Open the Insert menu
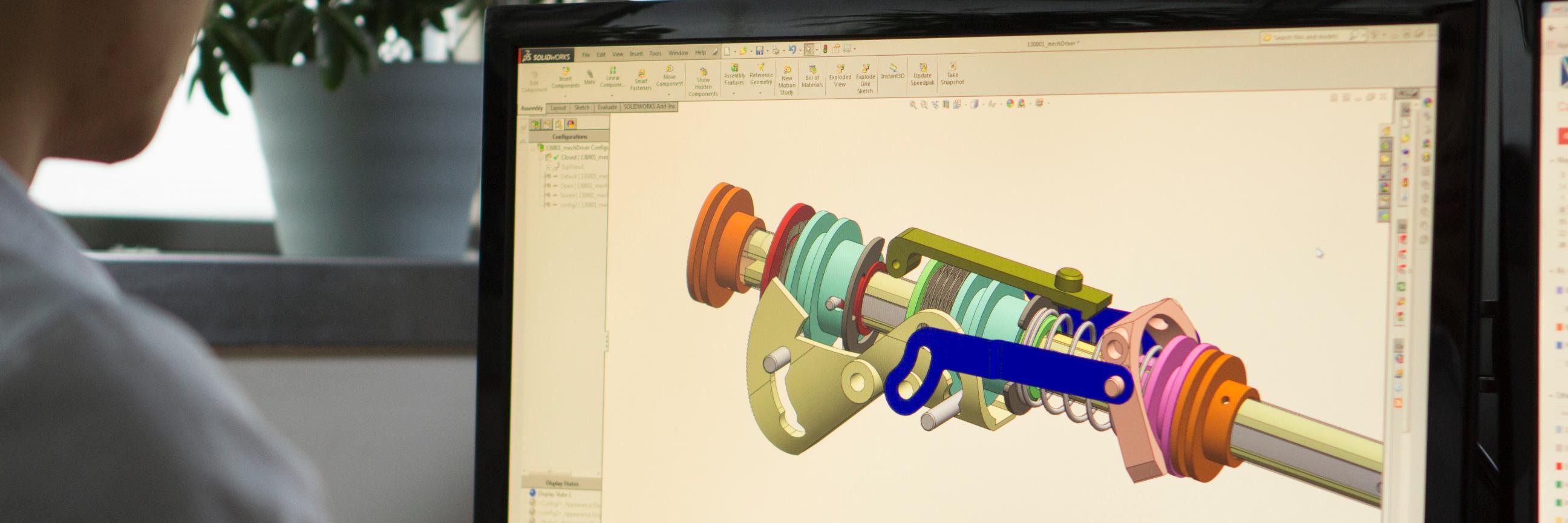The height and width of the screenshot is (523, 1568). (x=636, y=54)
